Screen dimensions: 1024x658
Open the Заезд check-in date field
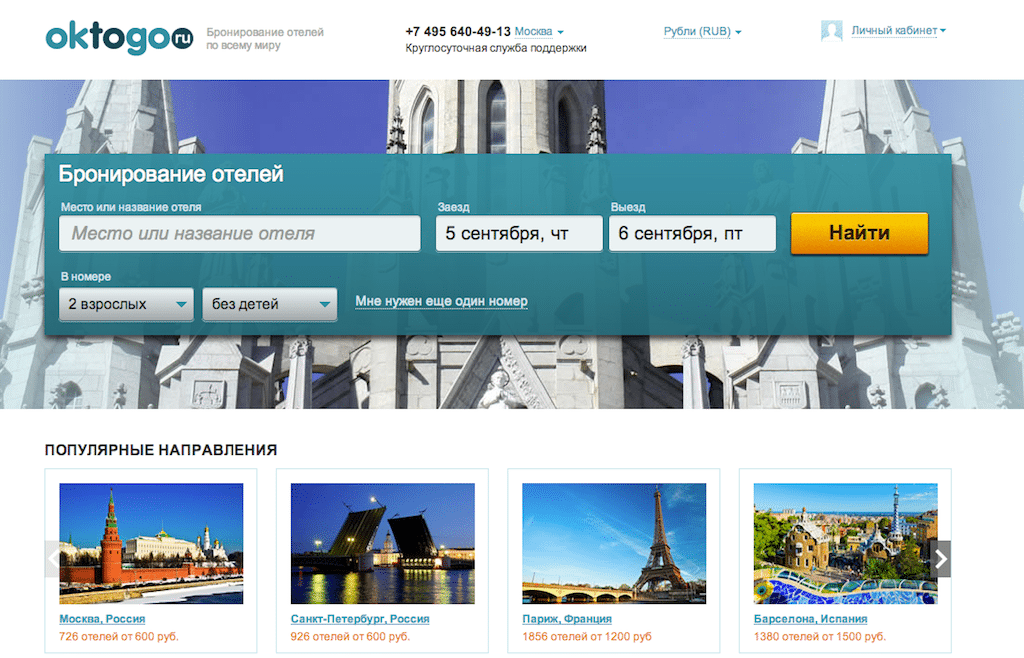(x=519, y=233)
